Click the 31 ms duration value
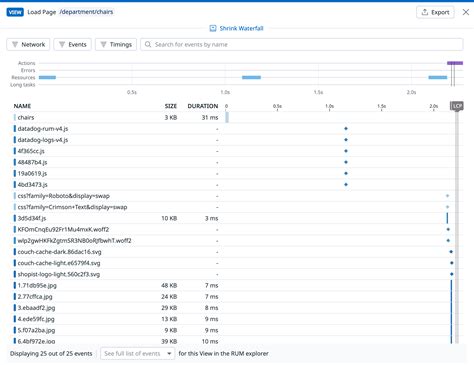 click(x=210, y=117)
